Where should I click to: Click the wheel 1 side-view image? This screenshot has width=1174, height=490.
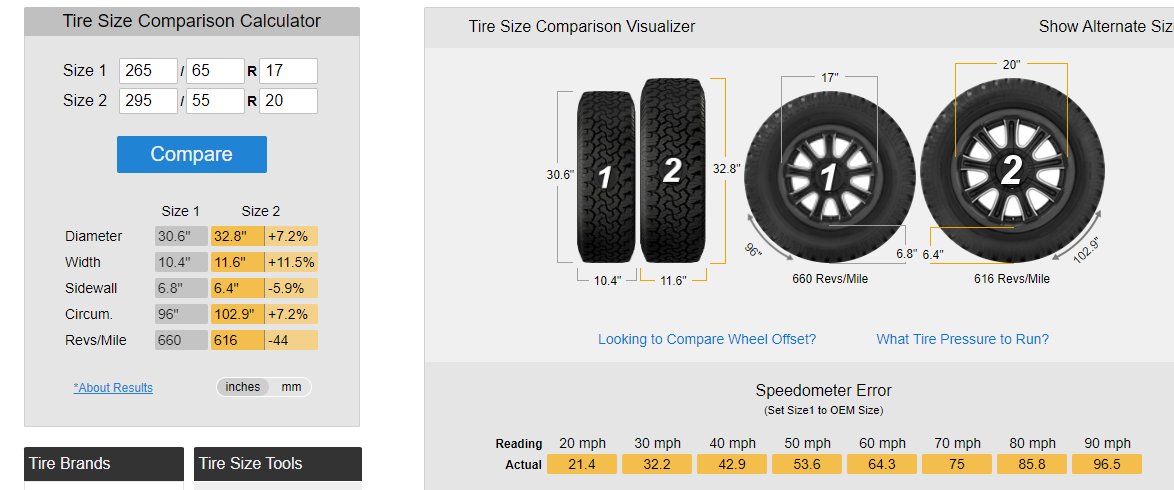[830, 178]
